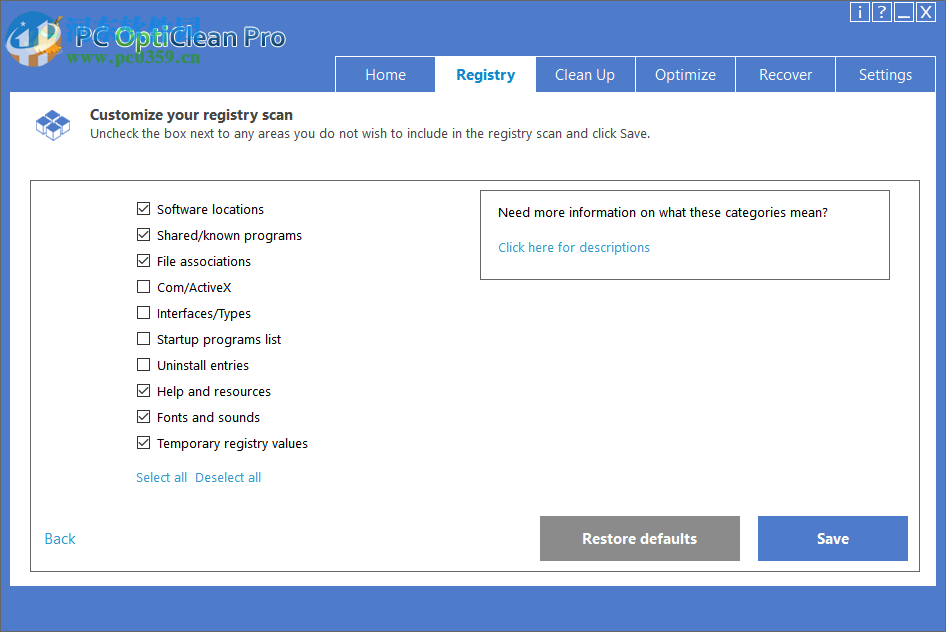This screenshot has height=632, width=946.
Task: Enable Uninstall entries scanning
Action: (143, 364)
